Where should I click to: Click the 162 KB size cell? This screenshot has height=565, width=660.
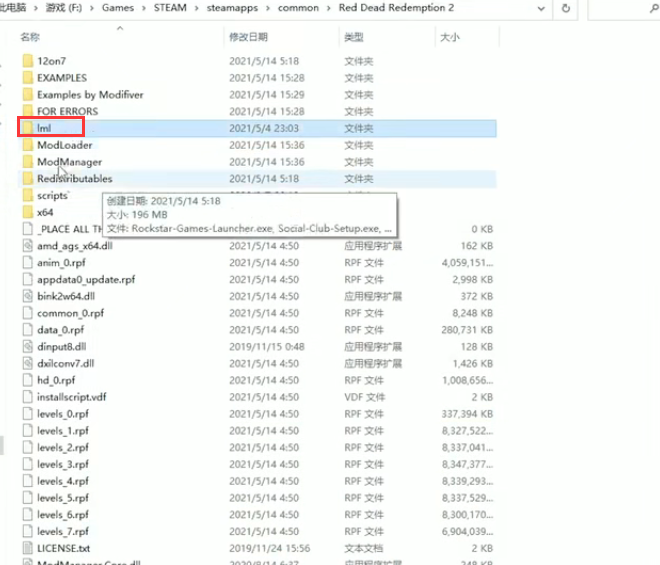coord(477,246)
